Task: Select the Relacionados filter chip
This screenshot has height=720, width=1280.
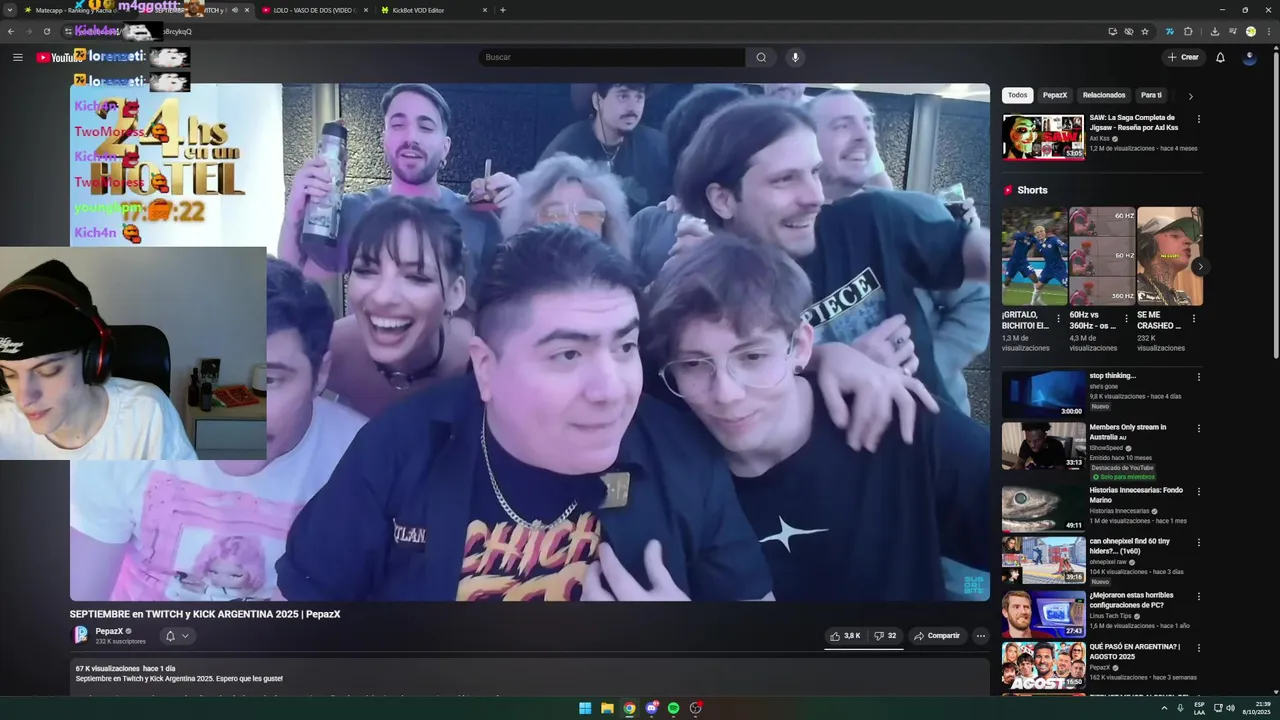Action: click(x=1104, y=95)
